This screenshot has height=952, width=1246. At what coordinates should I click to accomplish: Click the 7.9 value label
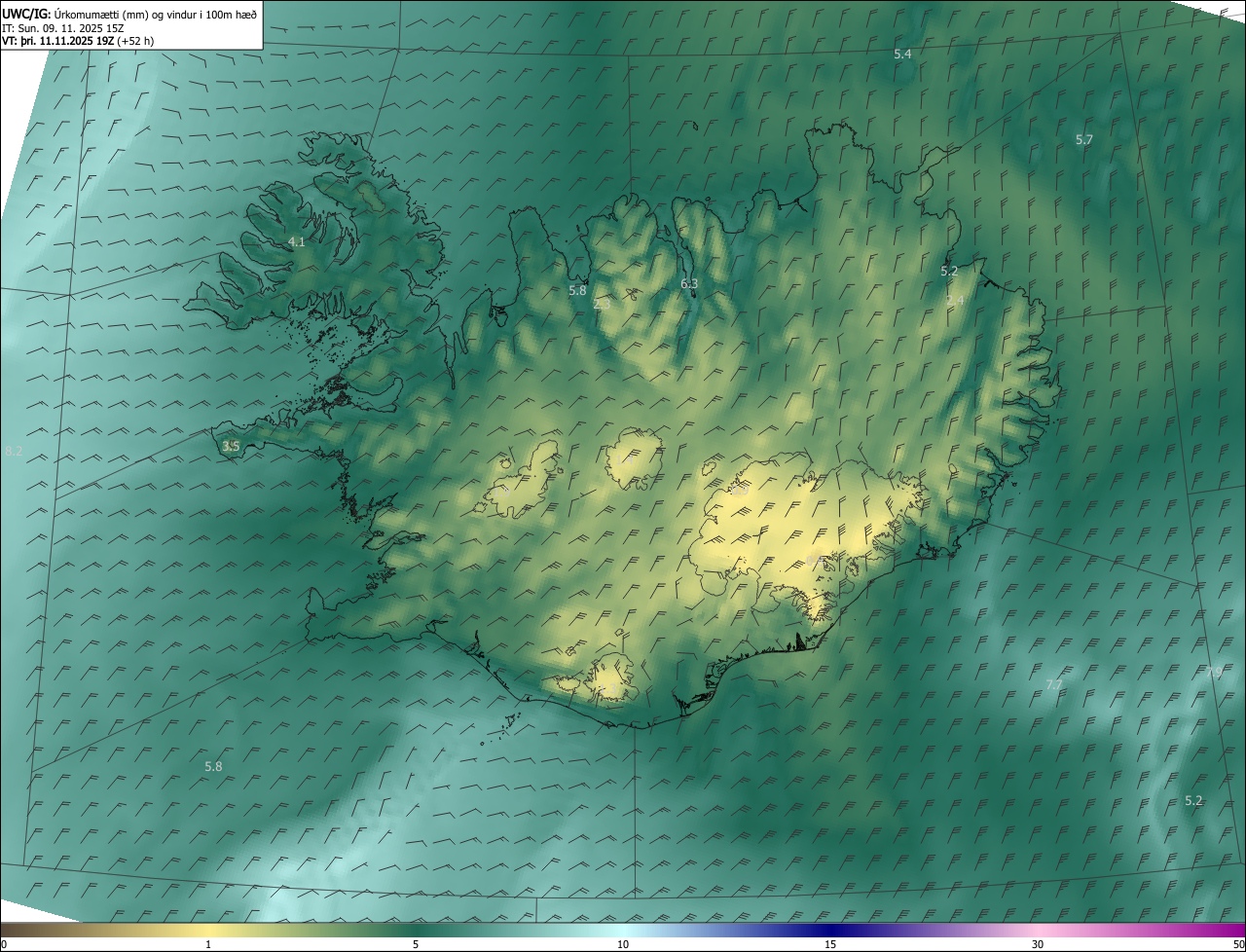1213,673
